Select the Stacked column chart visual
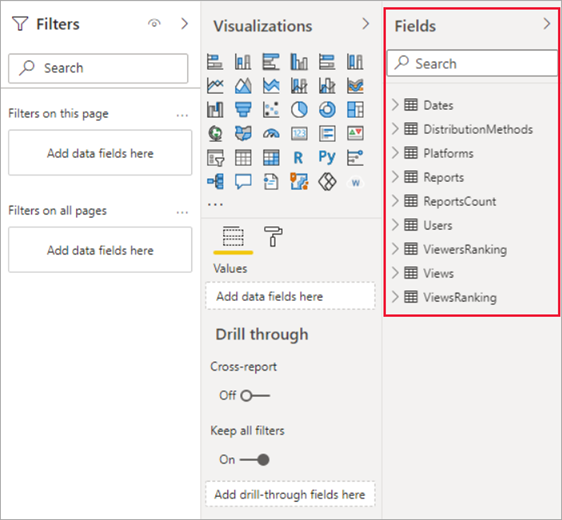Viewport: 562px width, 520px height. [243, 61]
